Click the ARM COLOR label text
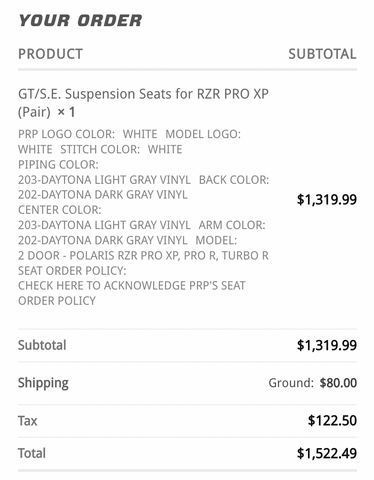 [232, 225]
